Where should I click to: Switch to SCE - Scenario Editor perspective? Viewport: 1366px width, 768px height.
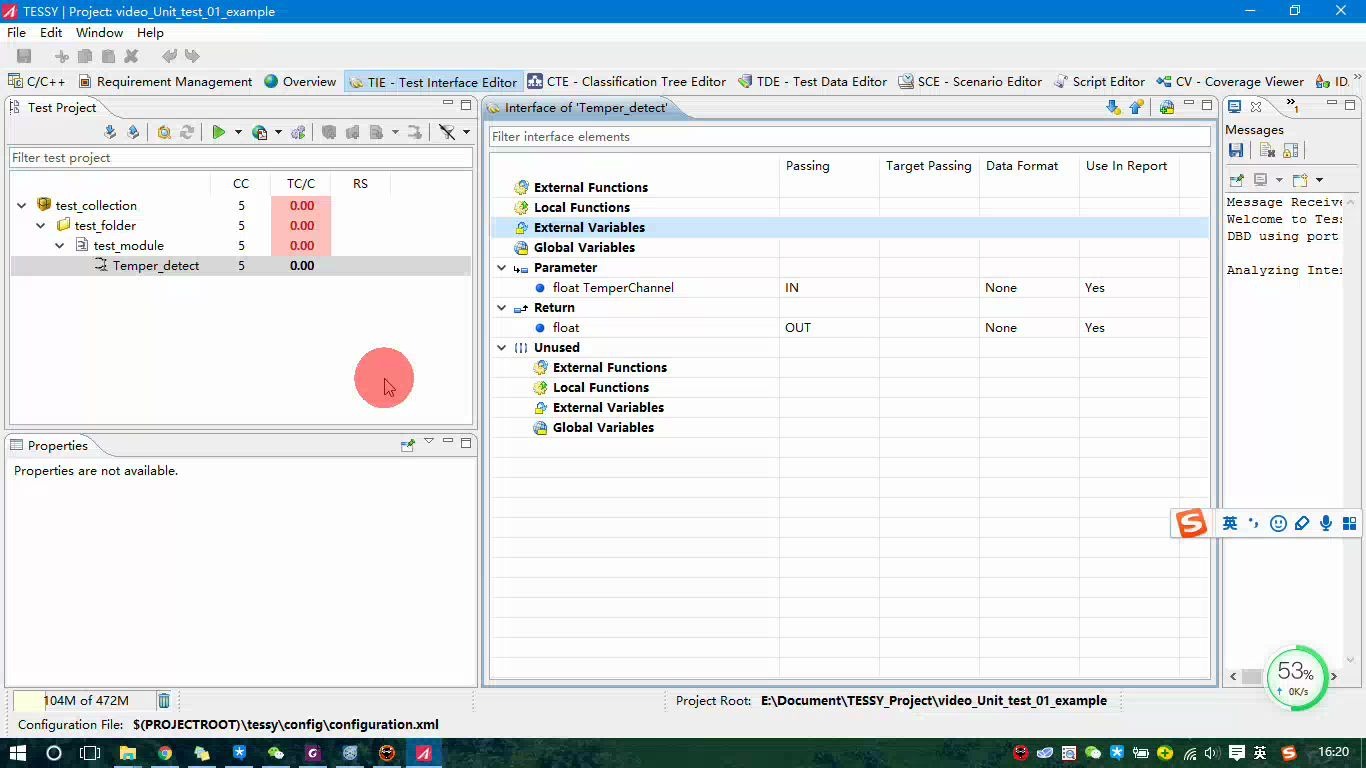[x=970, y=82]
